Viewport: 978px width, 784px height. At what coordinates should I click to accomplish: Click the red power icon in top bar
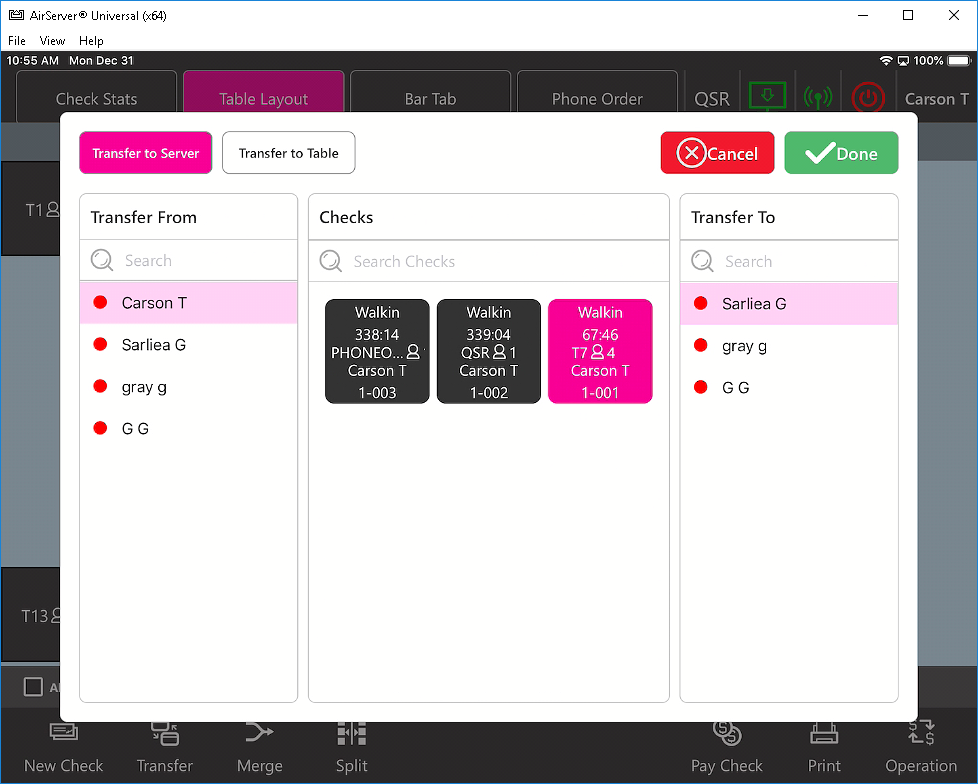(868, 98)
